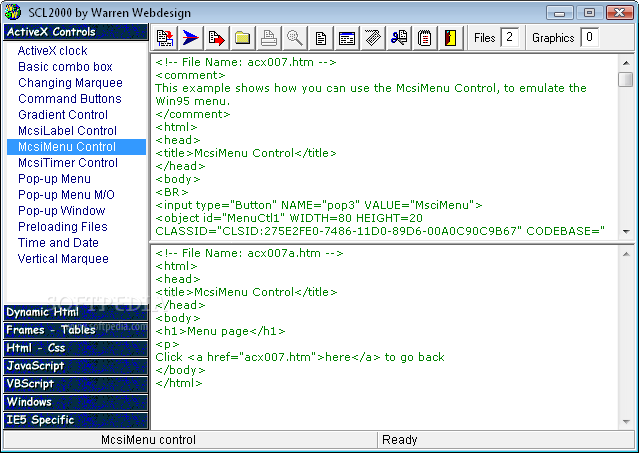The height and width of the screenshot is (453, 639).
Task: Click the yellow exit door icon
Action: click(450, 38)
